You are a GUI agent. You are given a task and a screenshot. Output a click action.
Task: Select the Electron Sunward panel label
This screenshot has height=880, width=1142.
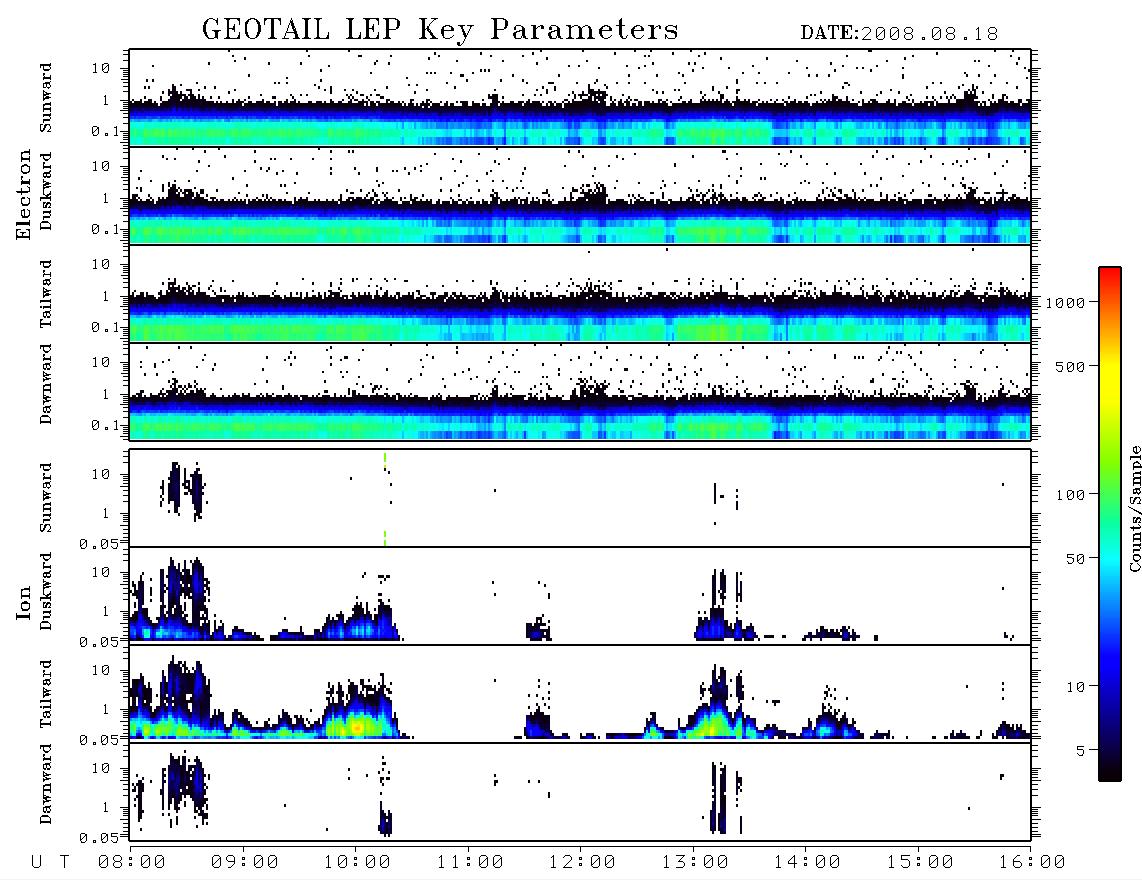pos(46,98)
